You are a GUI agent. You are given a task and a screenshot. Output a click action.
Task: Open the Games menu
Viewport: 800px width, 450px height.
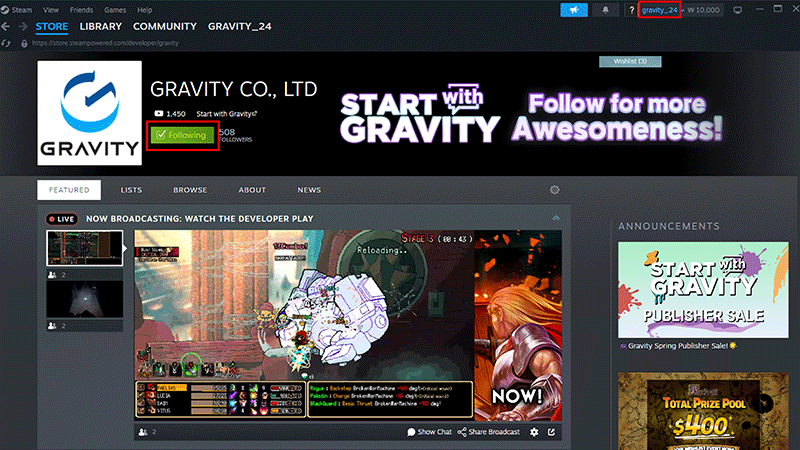click(x=115, y=10)
